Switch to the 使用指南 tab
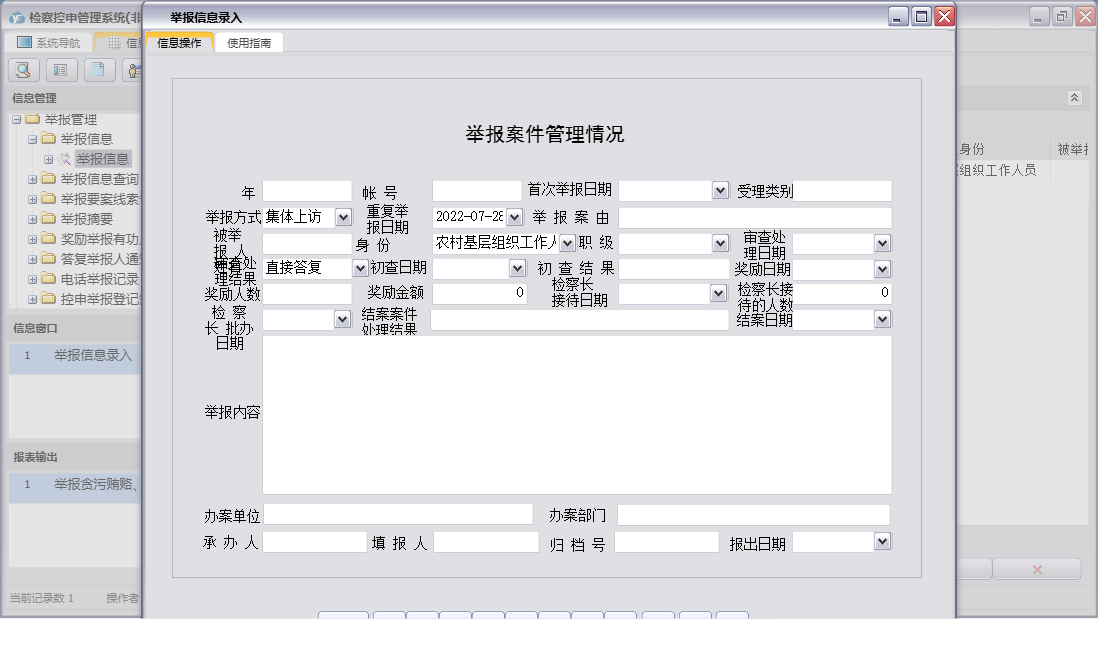 [x=248, y=43]
